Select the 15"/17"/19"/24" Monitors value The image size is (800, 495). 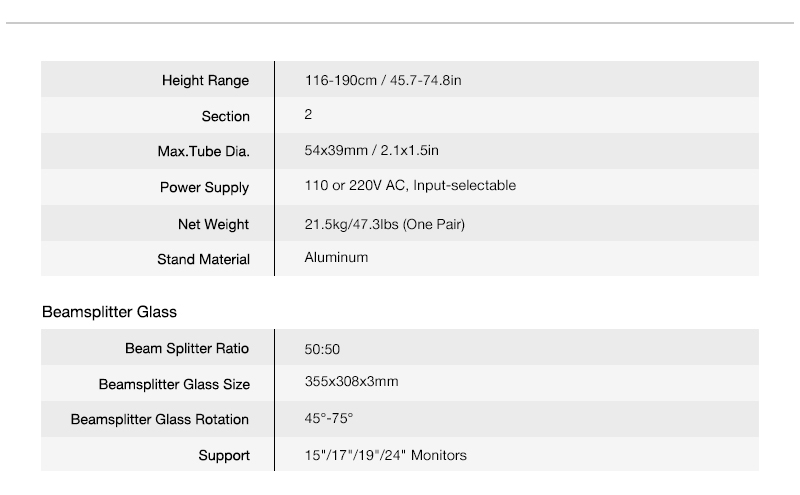[385, 455]
